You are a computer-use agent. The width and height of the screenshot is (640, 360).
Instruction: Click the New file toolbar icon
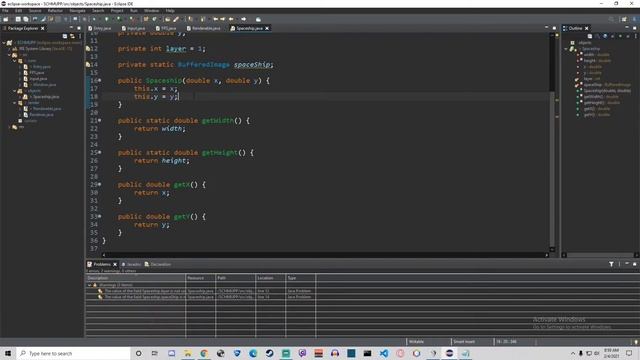(6, 19)
